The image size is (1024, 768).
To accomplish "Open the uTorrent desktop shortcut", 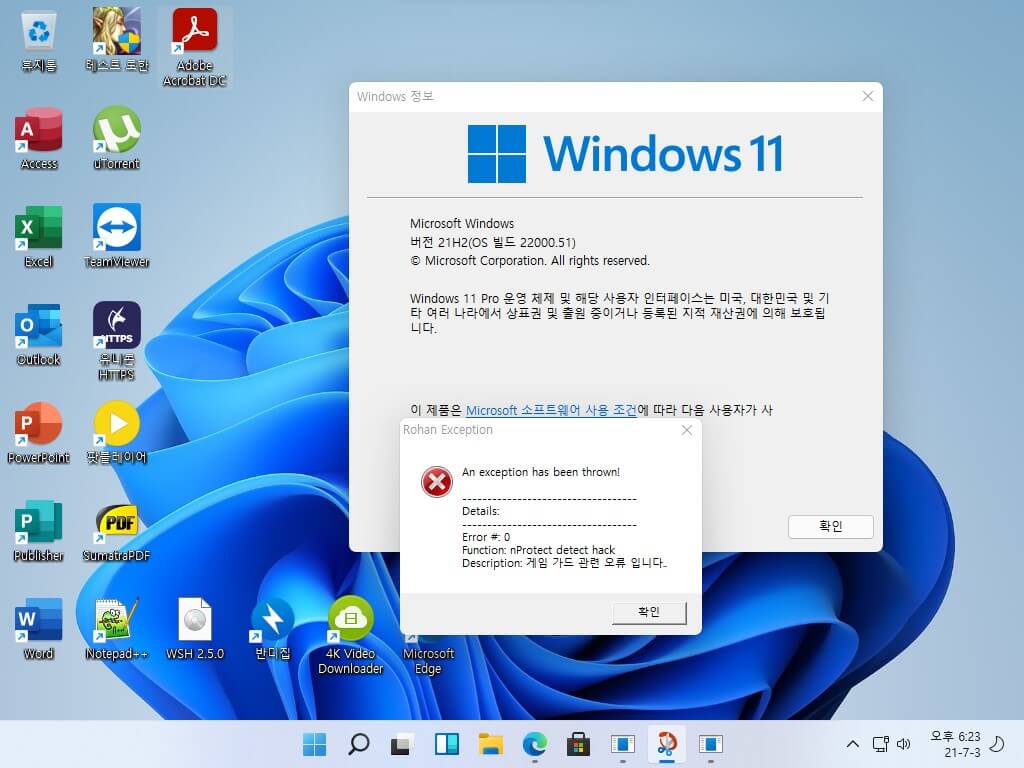I will (x=116, y=138).
